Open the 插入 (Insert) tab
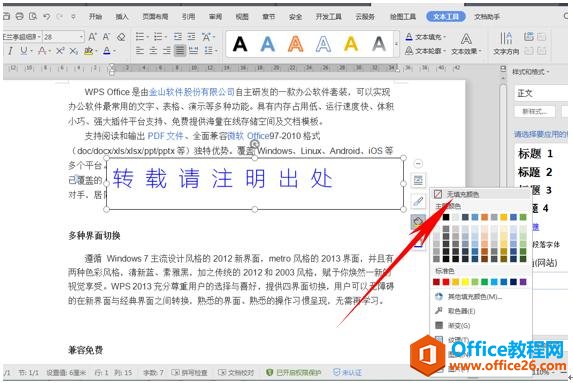 coord(122,16)
